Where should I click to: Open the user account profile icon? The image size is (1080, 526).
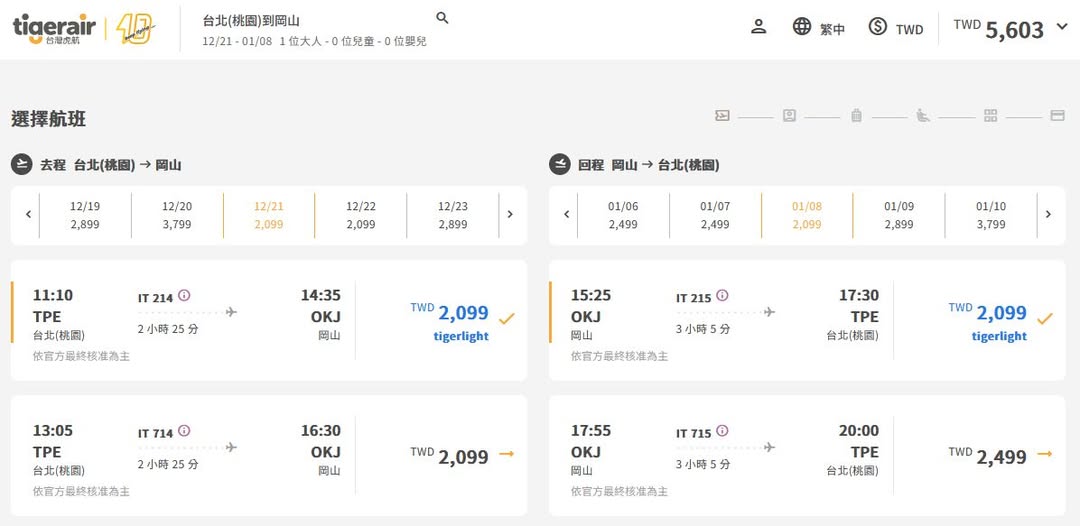point(758,27)
